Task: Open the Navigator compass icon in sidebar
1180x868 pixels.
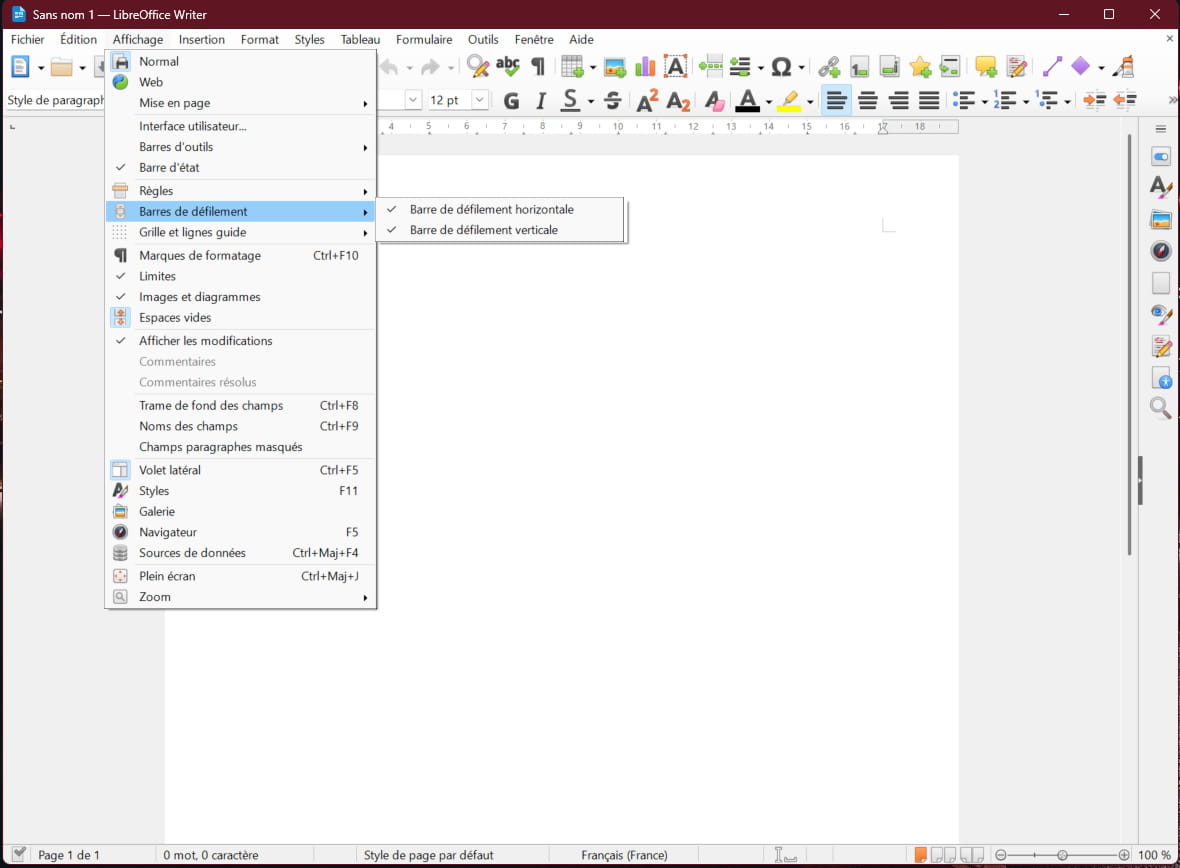Action: [x=1160, y=251]
